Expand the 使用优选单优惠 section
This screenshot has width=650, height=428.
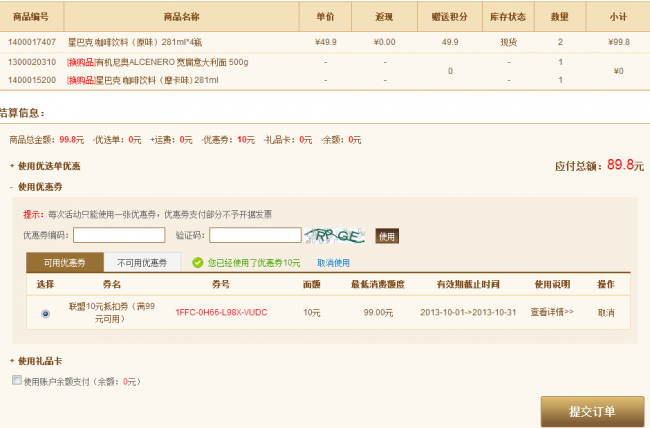coord(46,166)
